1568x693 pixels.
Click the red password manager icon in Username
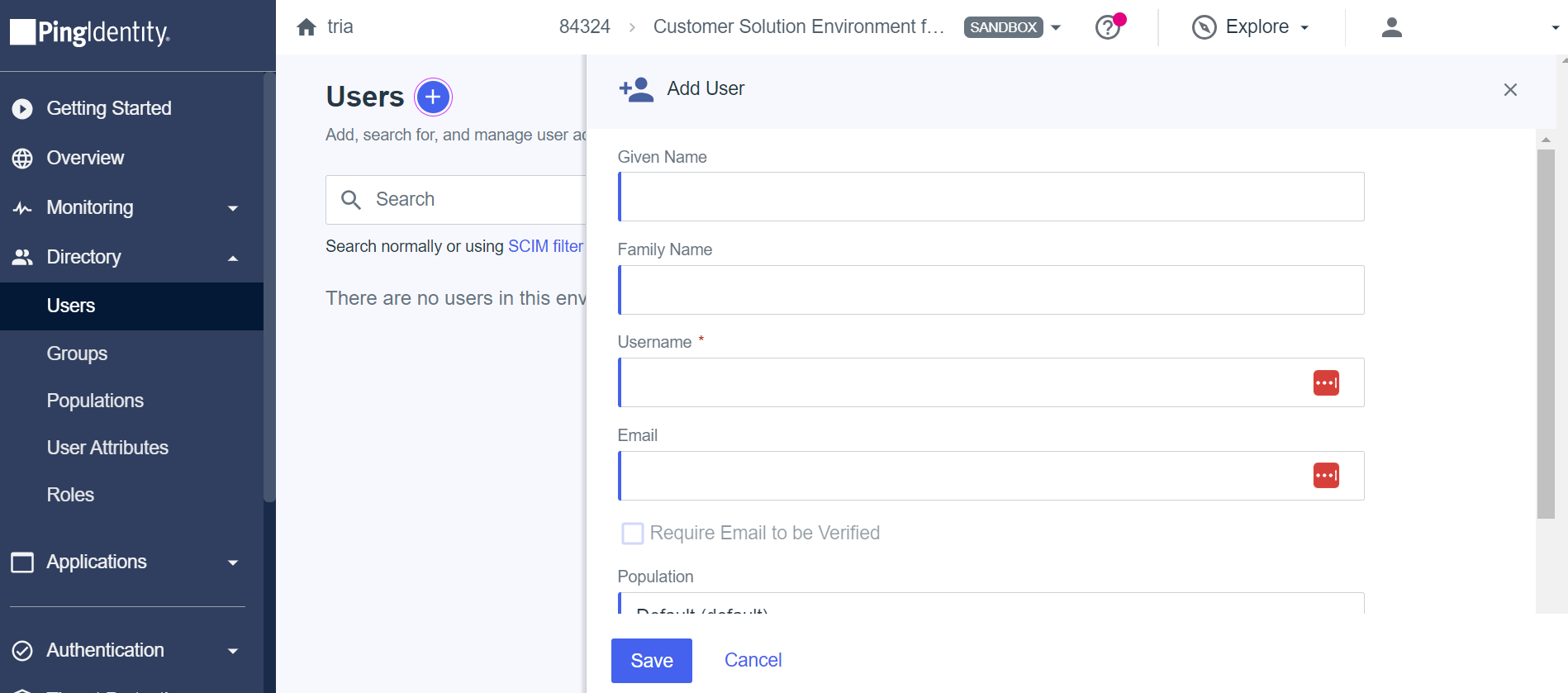tap(1326, 382)
